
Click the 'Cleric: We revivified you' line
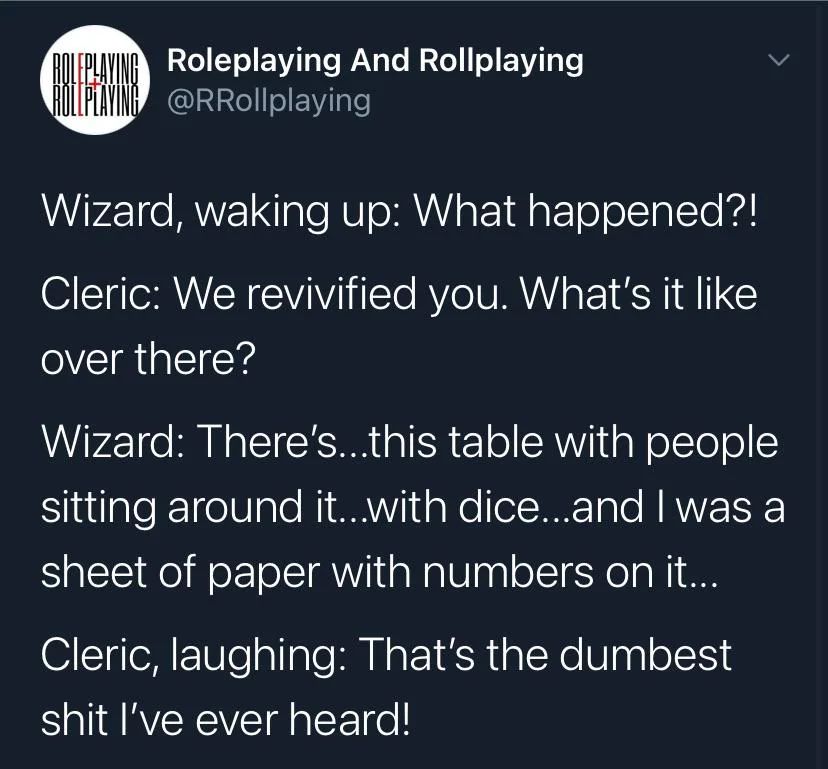point(399,295)
